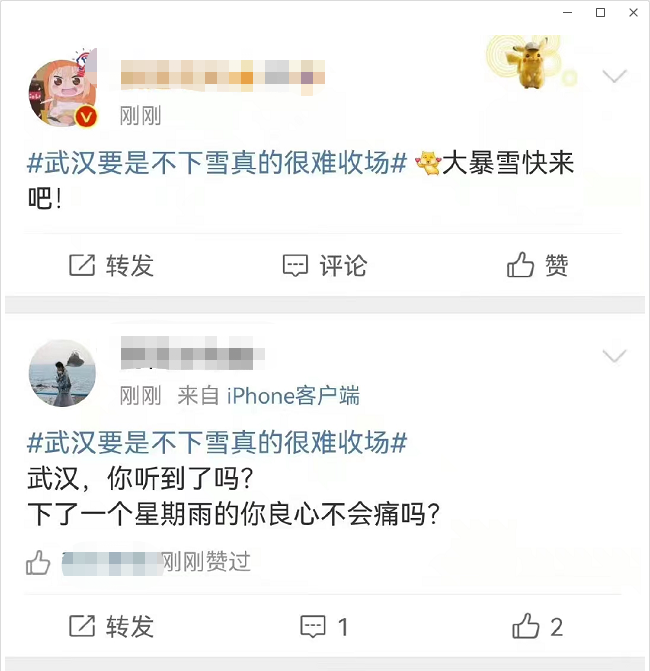This screenshot has height=671, width=650.
Task: Expand the first post's chevron menu
Action: point(614,76)
